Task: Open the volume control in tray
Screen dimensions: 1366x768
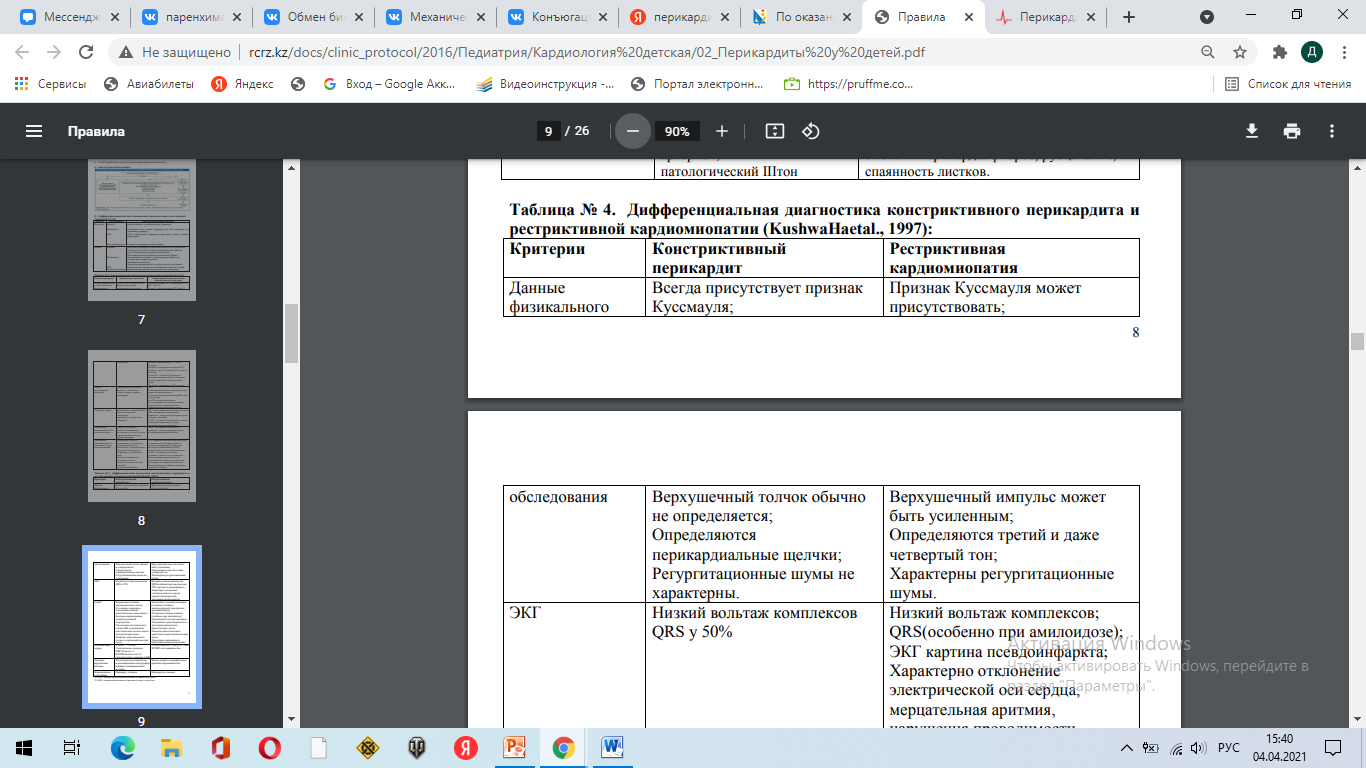Action: (x=1198, y=747)
